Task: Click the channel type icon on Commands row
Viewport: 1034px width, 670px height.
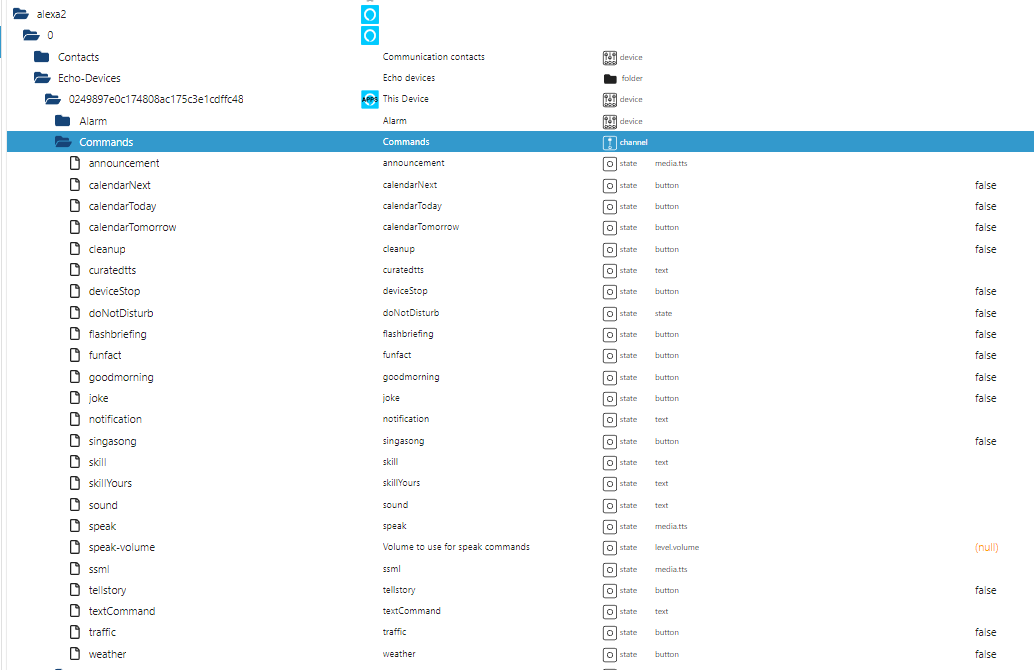Action: 609,142
